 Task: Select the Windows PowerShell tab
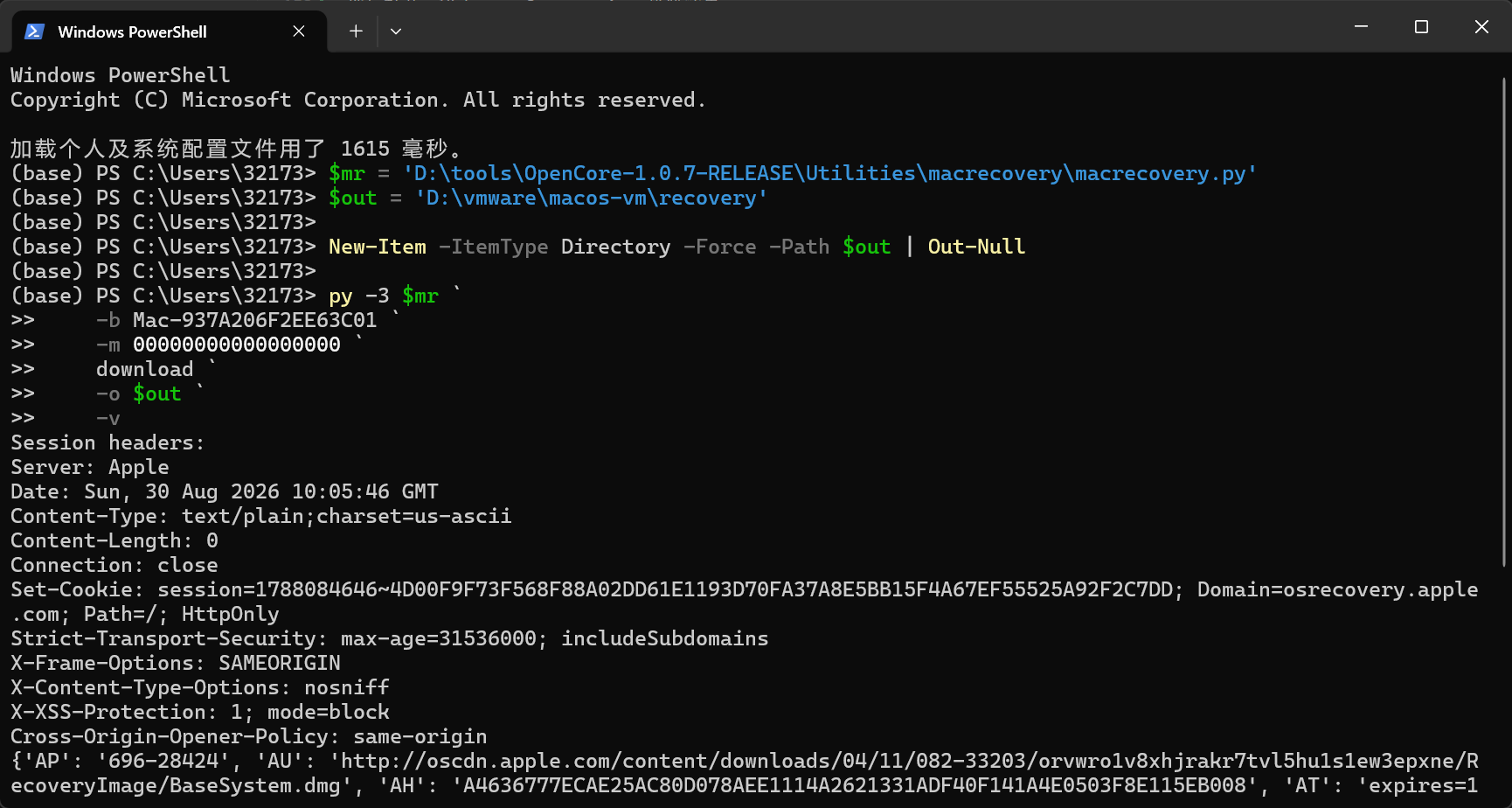tap(170, 31)
